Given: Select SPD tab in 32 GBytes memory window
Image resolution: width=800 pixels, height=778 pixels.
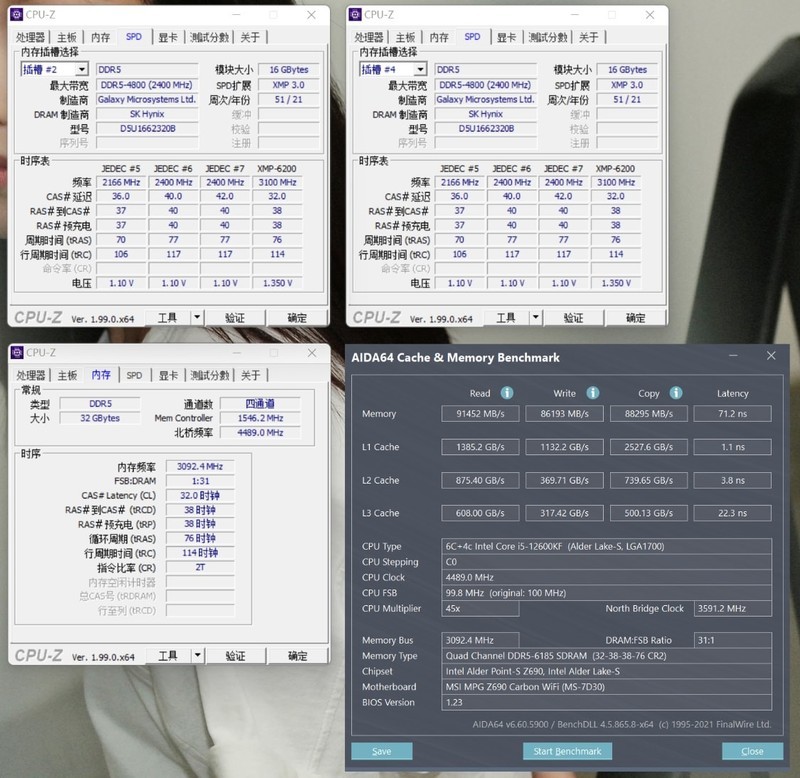Looking at the screenshot, I should (x=134, y=375).
